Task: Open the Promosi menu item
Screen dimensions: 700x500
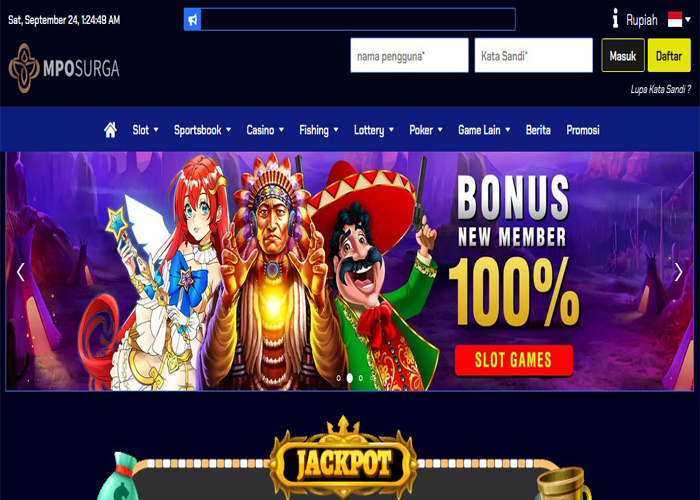Action: coord(583,130)
